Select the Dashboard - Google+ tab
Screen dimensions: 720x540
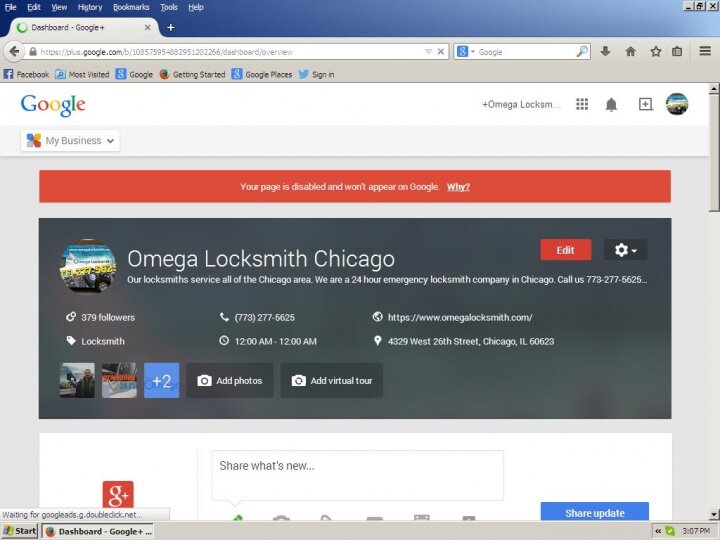(83, 28)
